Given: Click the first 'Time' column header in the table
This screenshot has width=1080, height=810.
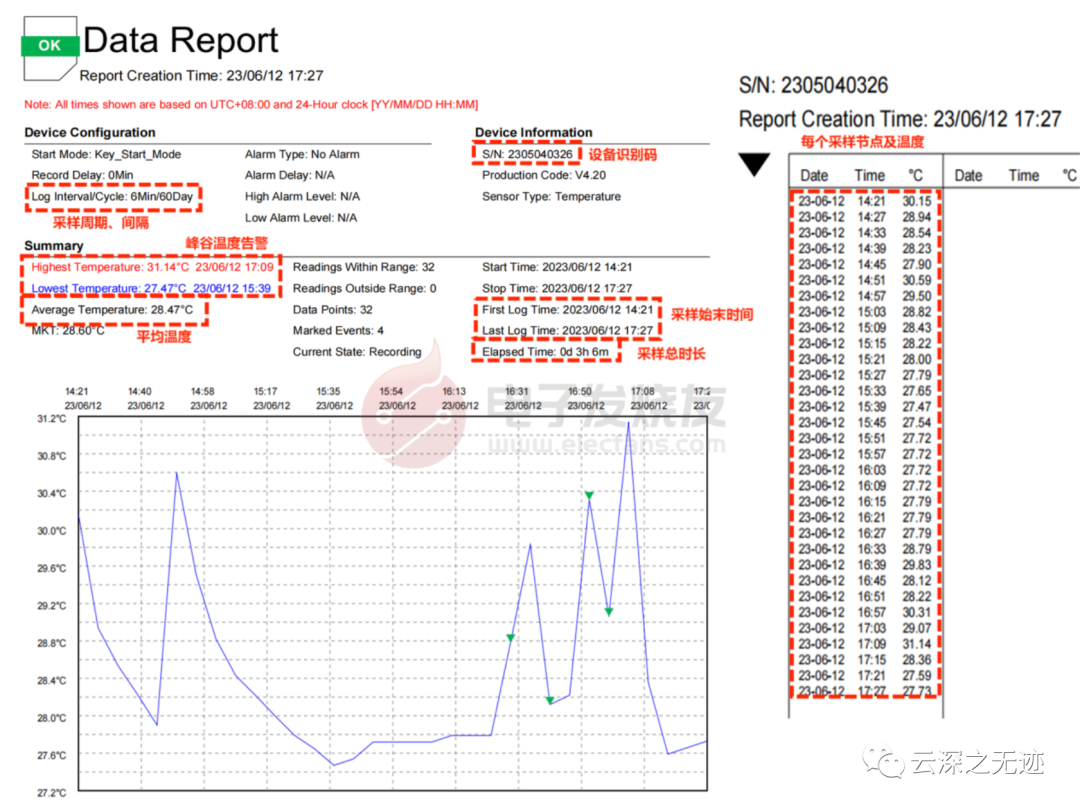Looking at the screenshot, I should [x=869, y=176].
